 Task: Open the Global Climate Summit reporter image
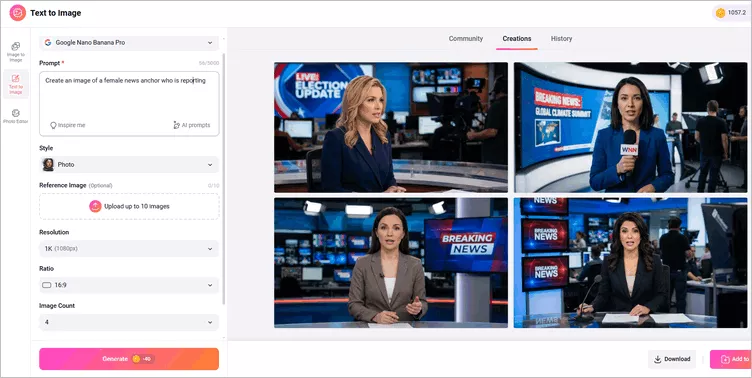click(630, 127)
